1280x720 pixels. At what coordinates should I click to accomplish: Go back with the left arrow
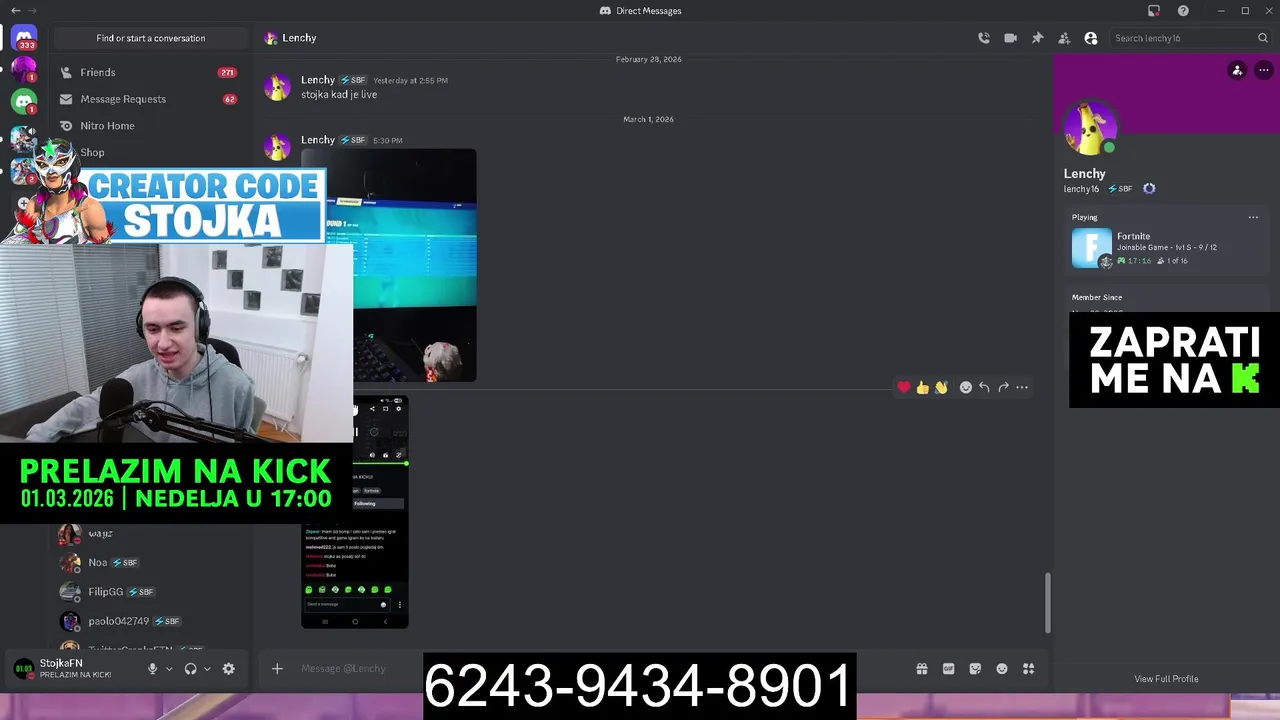pos(15,11)
